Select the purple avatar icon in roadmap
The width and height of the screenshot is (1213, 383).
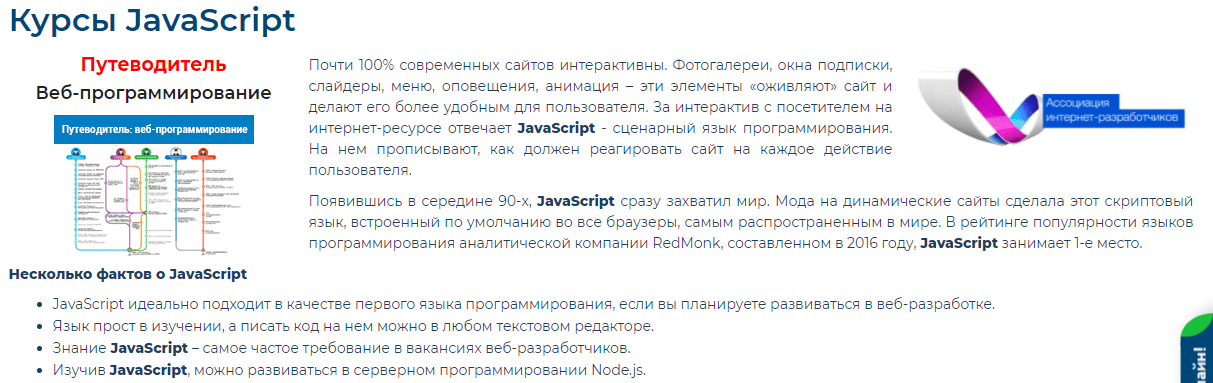click(121, 152)
